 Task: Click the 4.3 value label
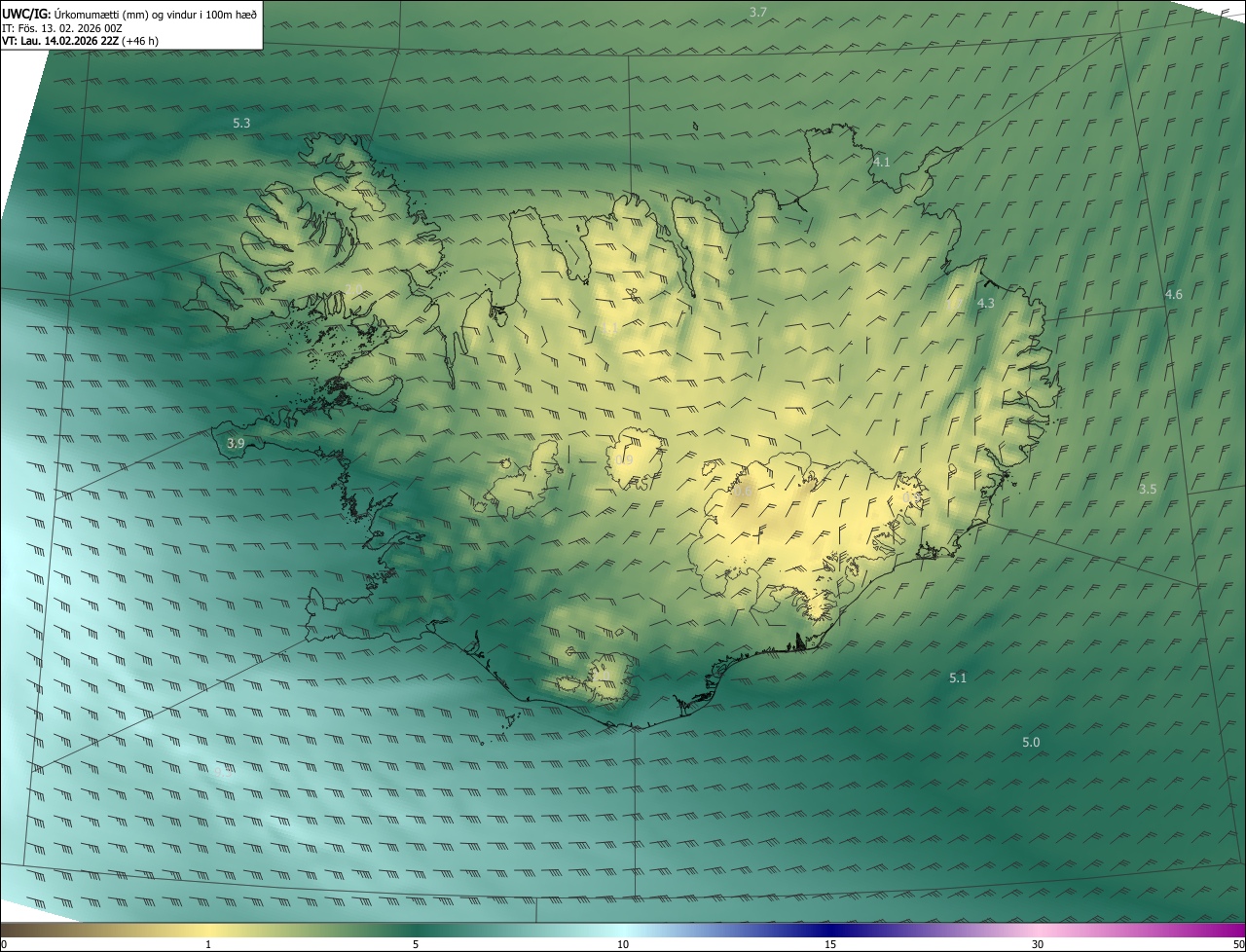coord(985,303)
